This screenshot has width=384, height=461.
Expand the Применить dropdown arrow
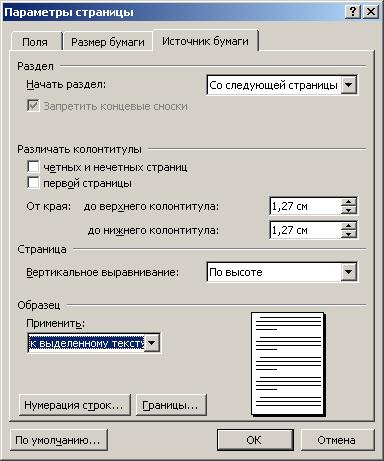click(152, 343)
